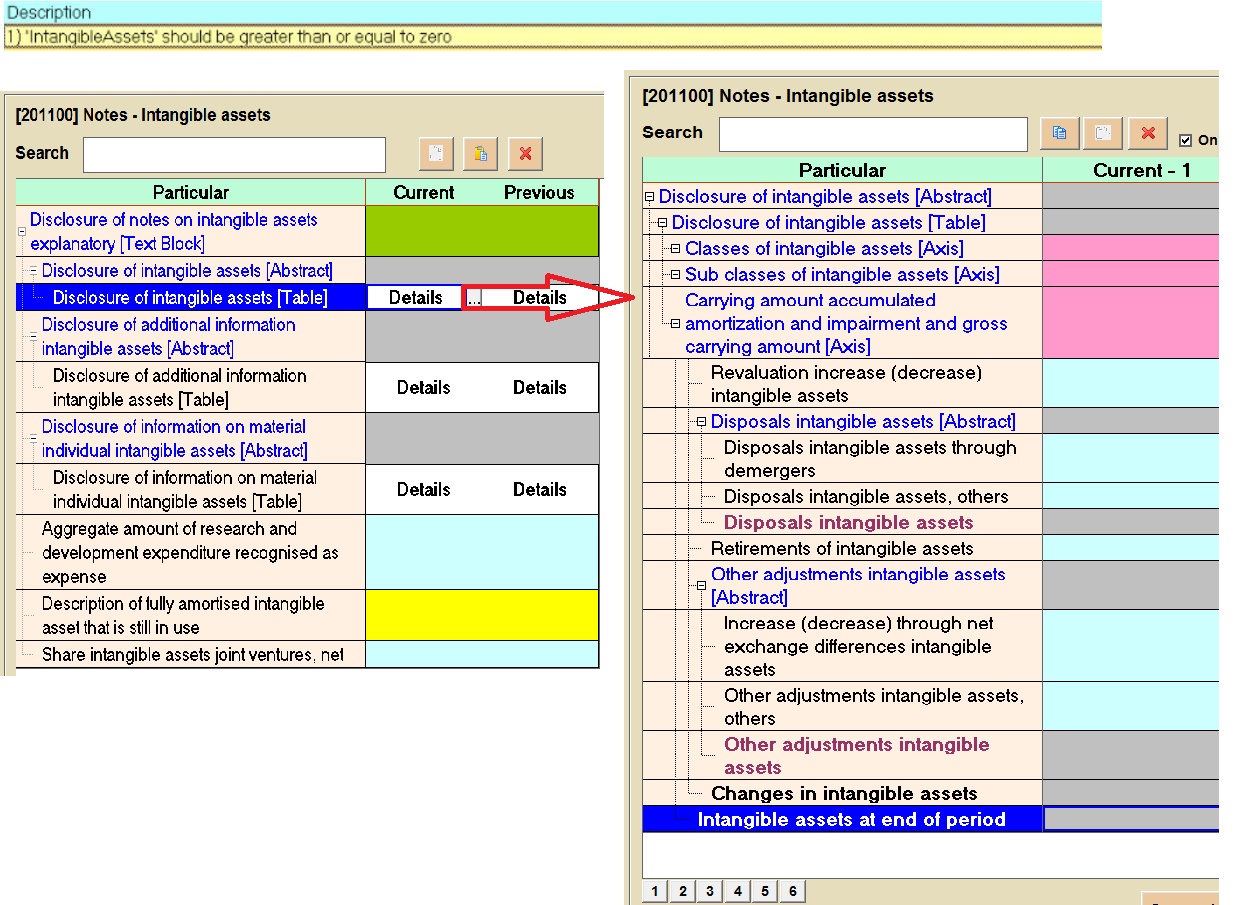Click the paste icon in the right panel
This screenshot has height=905, width=1255.
coord(1104,133)
